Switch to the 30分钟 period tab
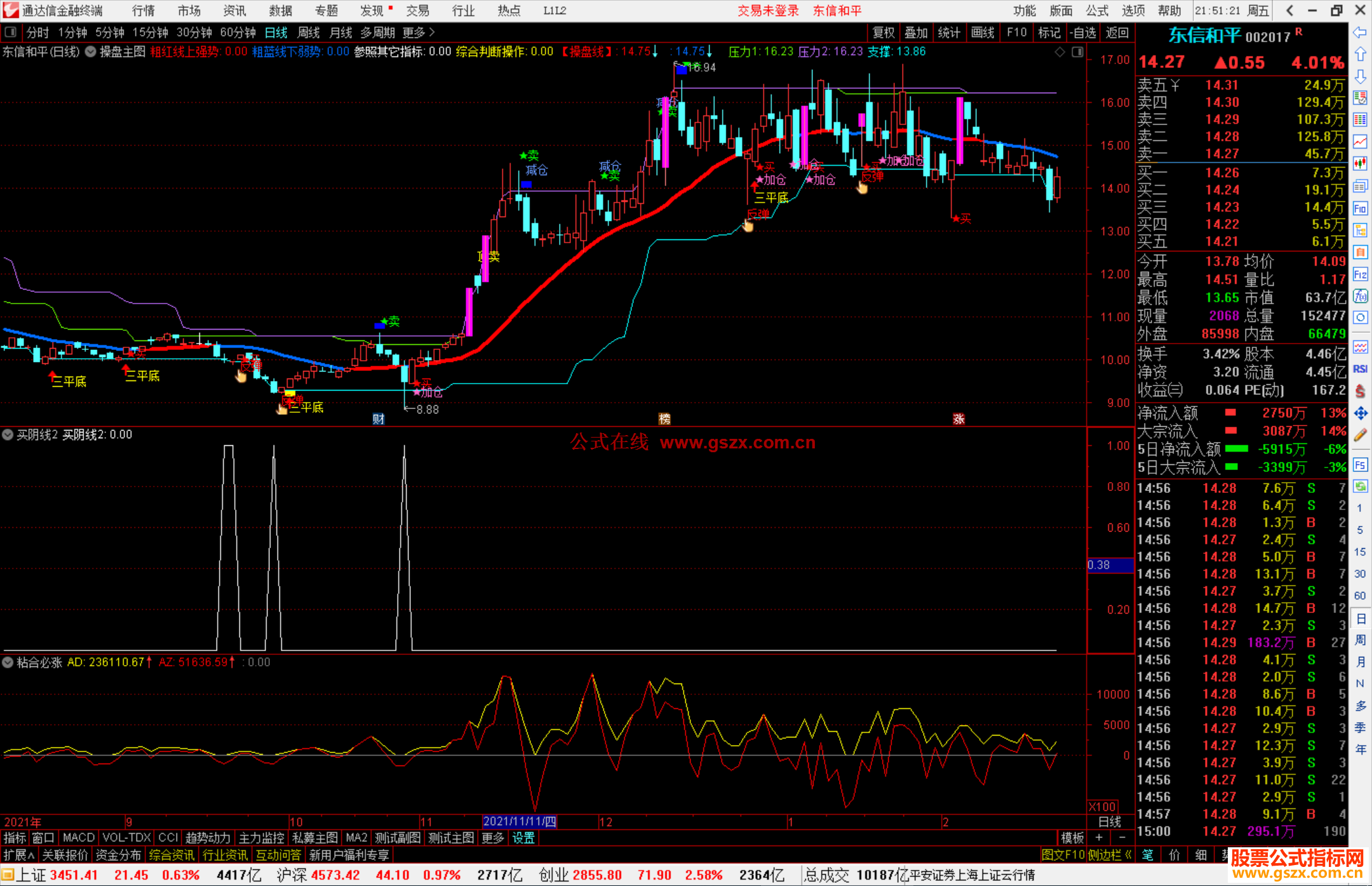The height and width of the screenshot is (886, 1372). point(194,32)
